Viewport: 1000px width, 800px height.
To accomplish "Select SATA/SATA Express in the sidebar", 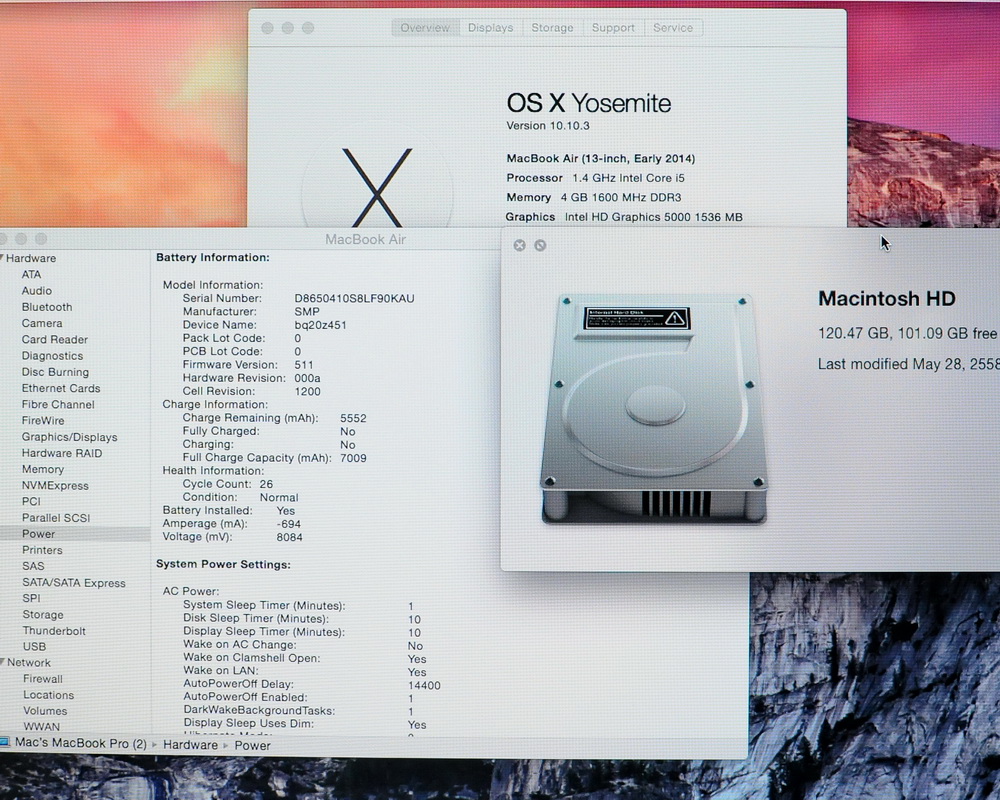I will pos(74,583).
